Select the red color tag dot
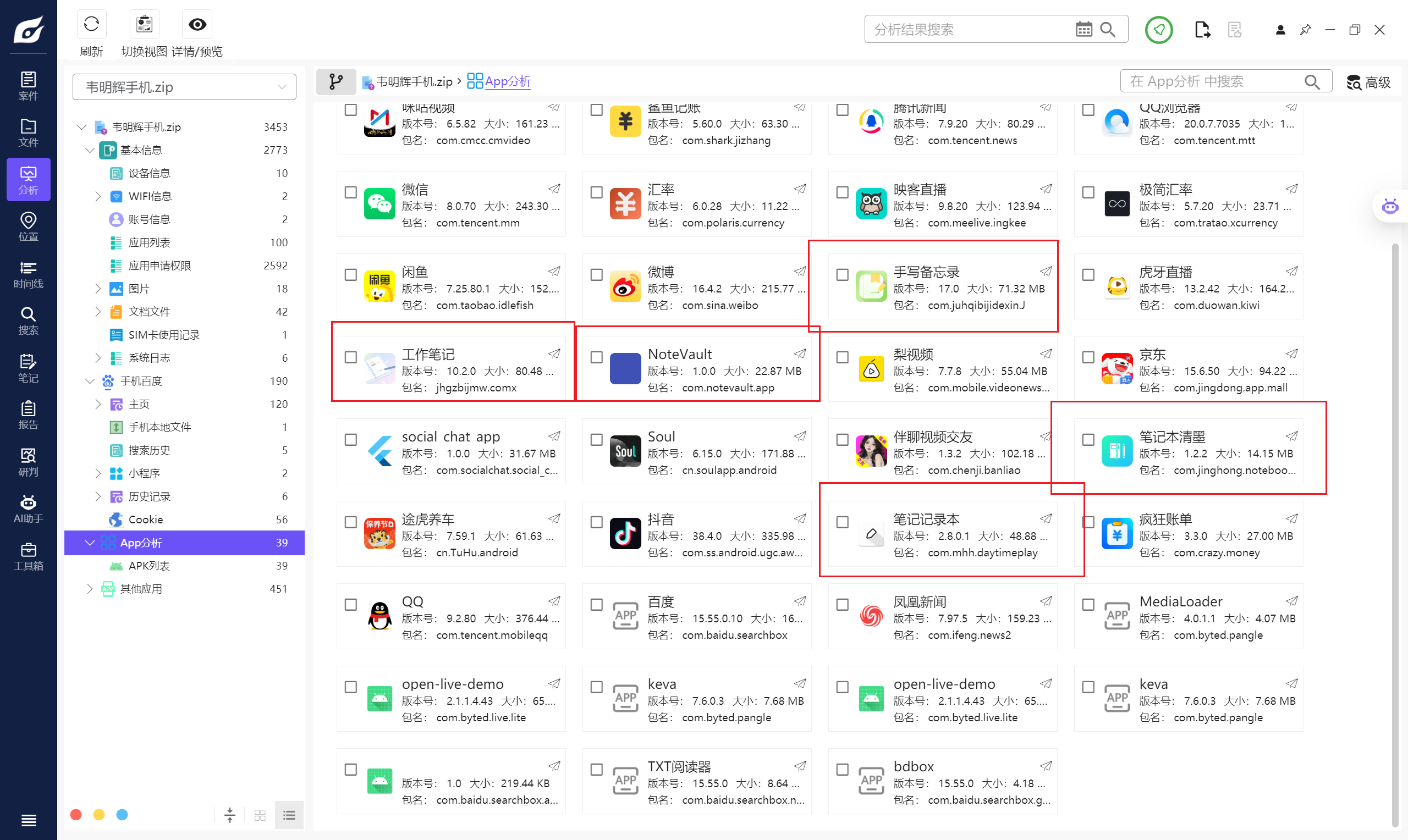The image size is (1408, 840). [76, 815]
